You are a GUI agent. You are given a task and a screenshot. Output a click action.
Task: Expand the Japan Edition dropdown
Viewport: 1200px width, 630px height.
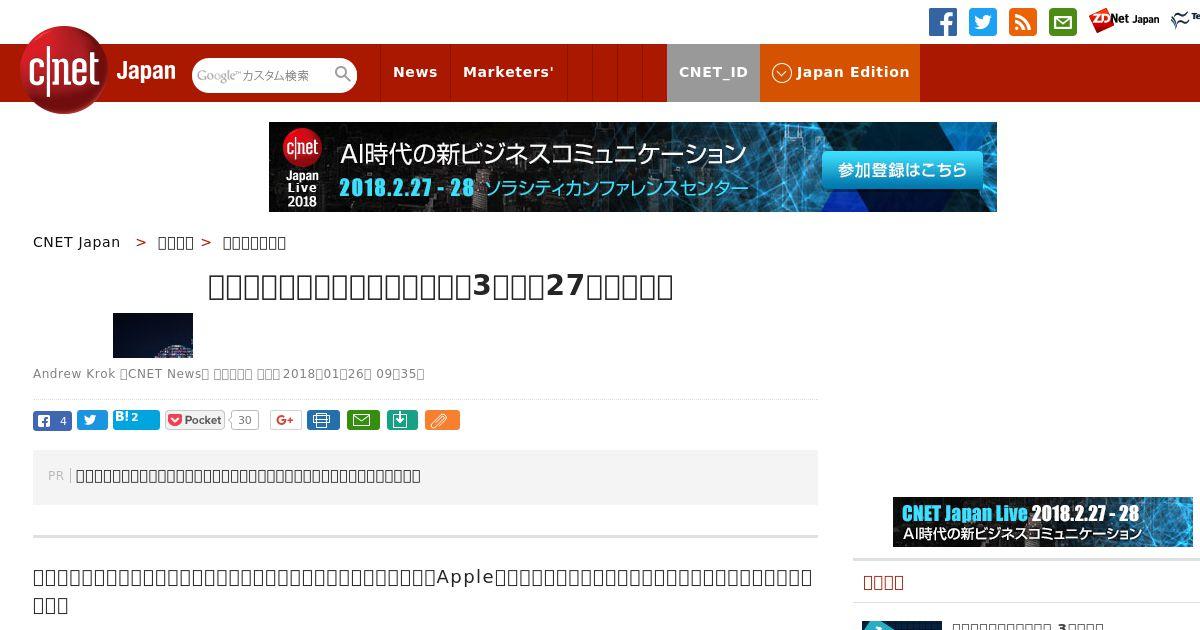pyautogui.click(x=840, y=73)
